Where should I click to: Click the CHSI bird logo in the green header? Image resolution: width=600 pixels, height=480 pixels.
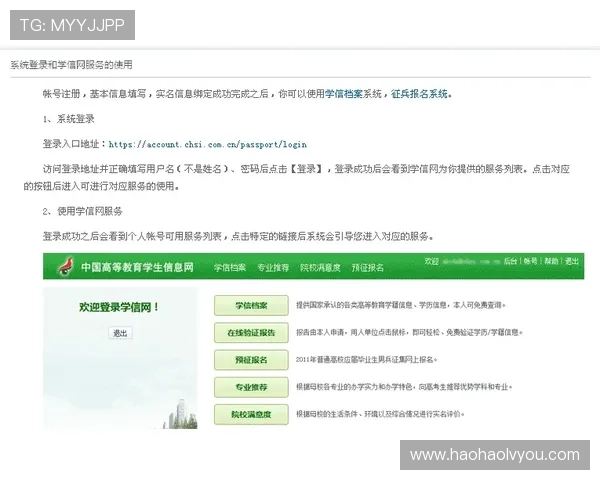(x=66, y=266)
